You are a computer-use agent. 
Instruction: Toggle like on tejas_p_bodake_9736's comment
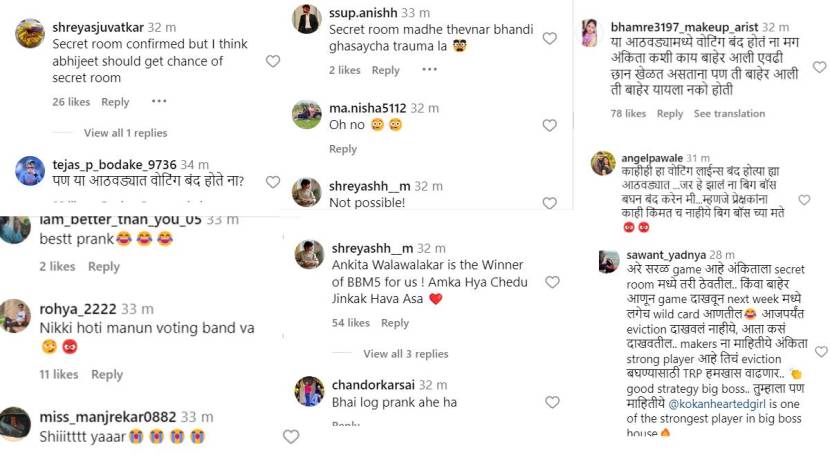(x=273, y=181)
